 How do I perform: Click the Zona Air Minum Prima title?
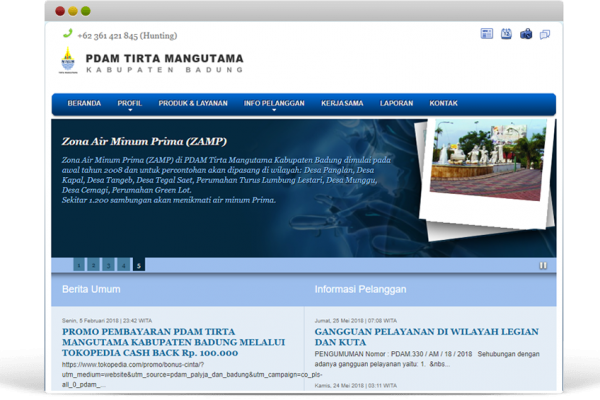pyautogui.click(x=144, y=142)
